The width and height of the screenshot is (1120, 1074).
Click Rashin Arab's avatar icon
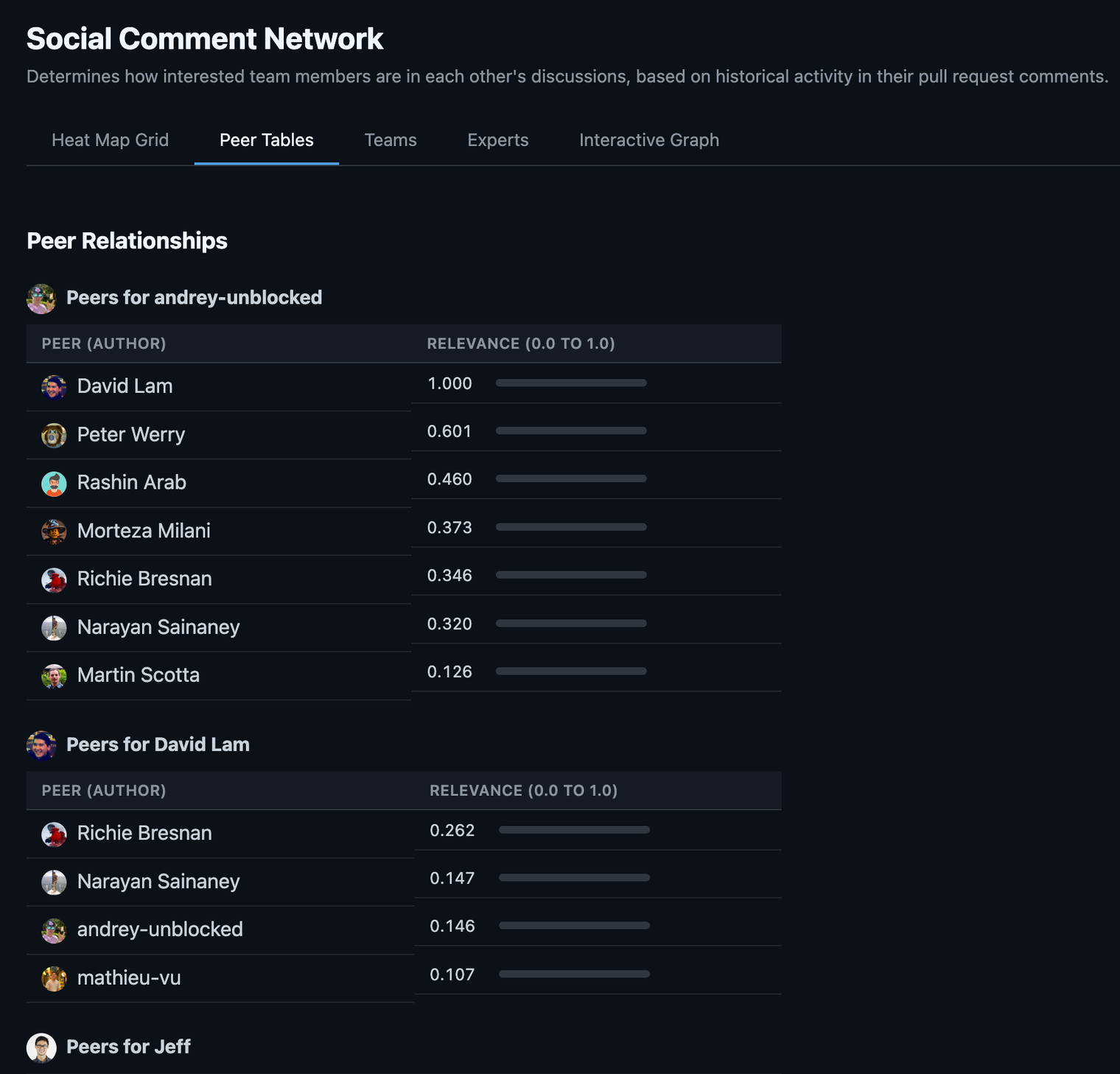point(54,484)
